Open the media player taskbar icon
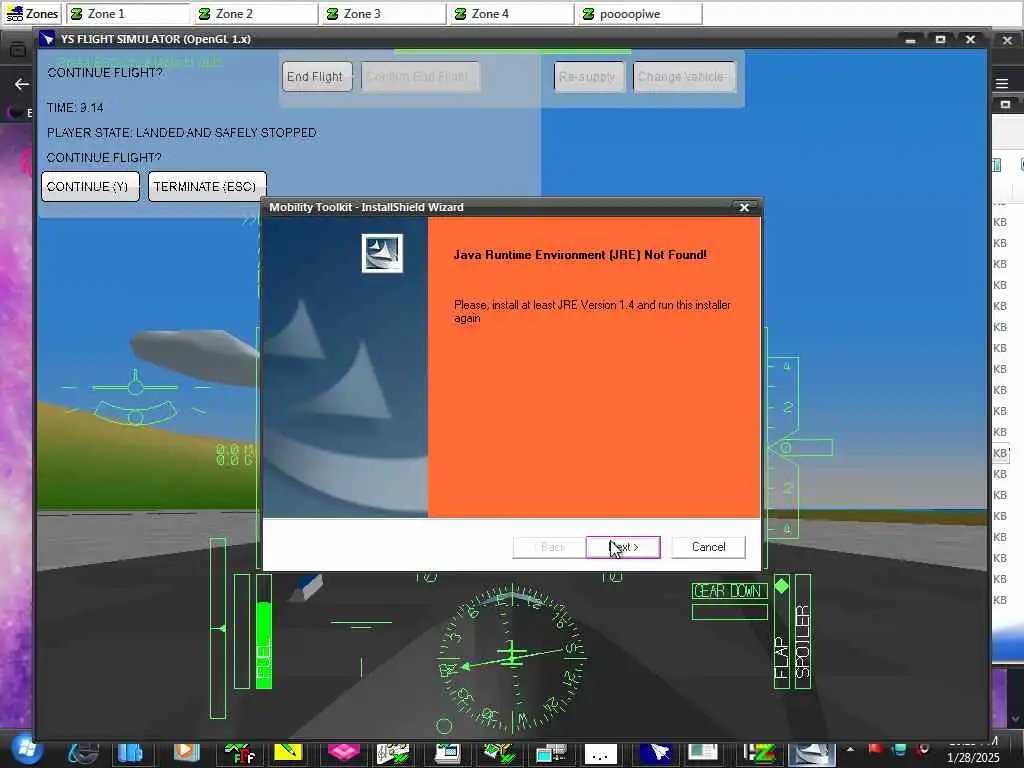Image resolution: width=1024 pixels, height=768 pixels. coord(187,754)
